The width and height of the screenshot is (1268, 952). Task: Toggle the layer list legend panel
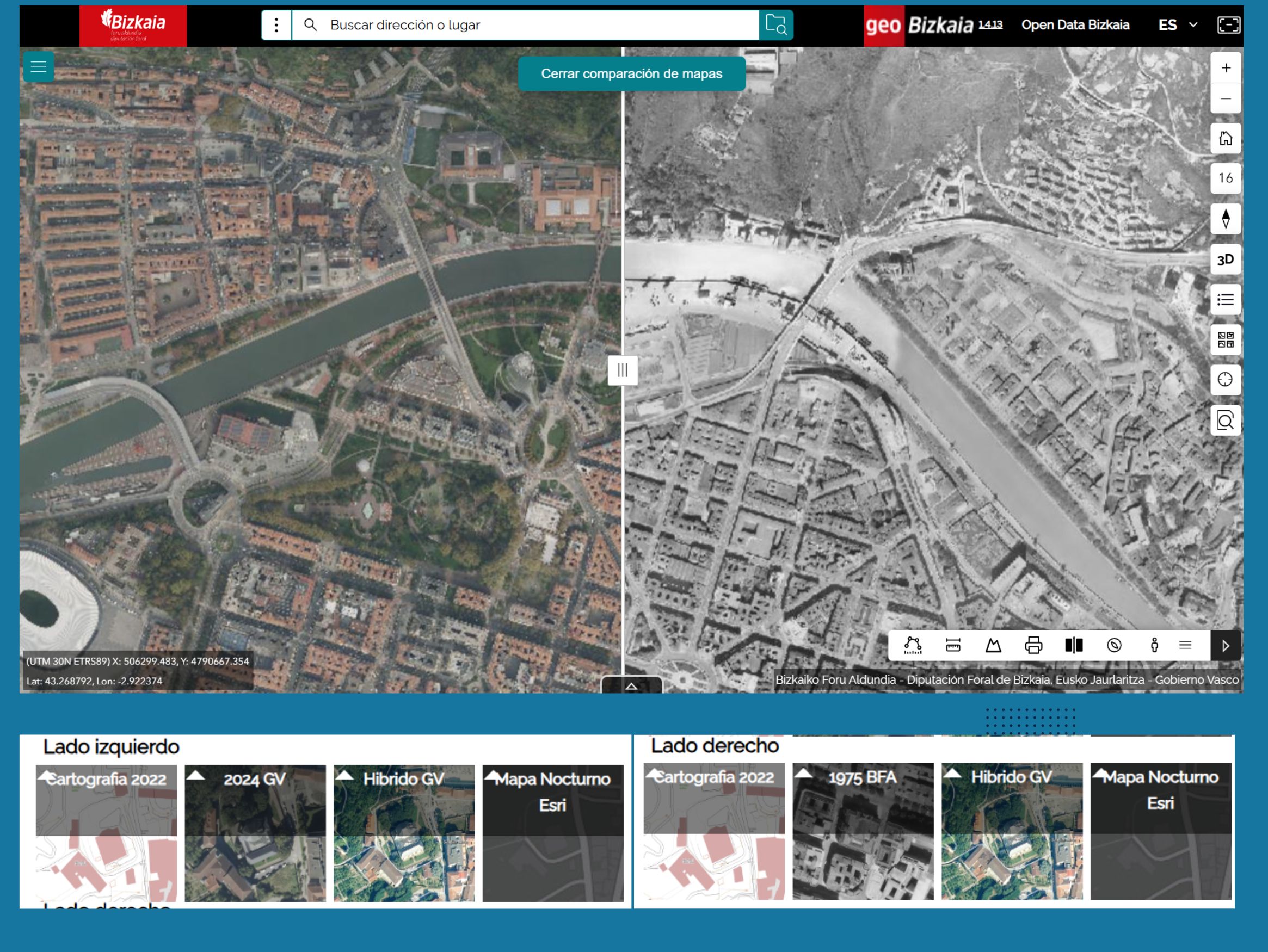[x=1225, y=299]
